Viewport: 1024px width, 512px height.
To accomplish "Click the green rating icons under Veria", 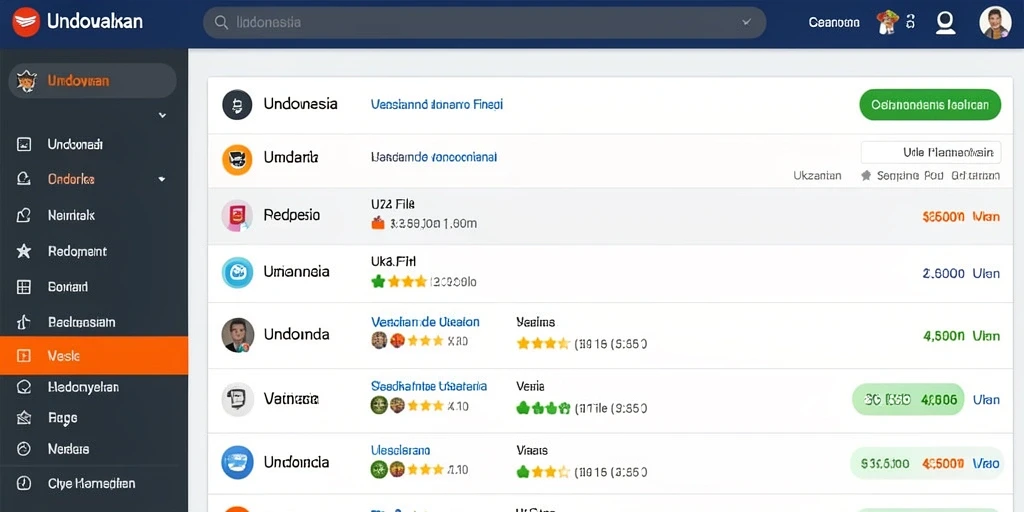I will [x=543, y=408].
